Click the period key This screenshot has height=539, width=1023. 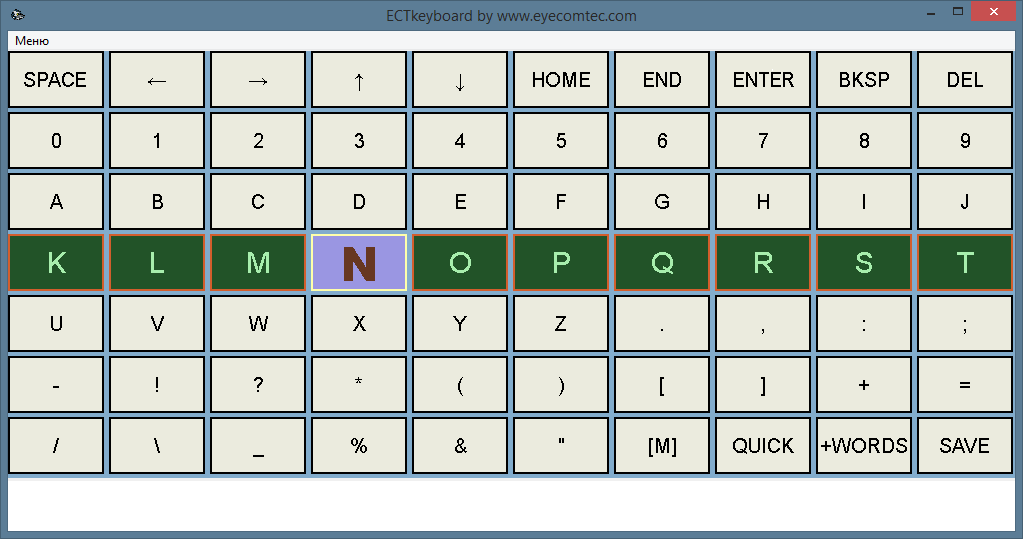click(662, 324)
